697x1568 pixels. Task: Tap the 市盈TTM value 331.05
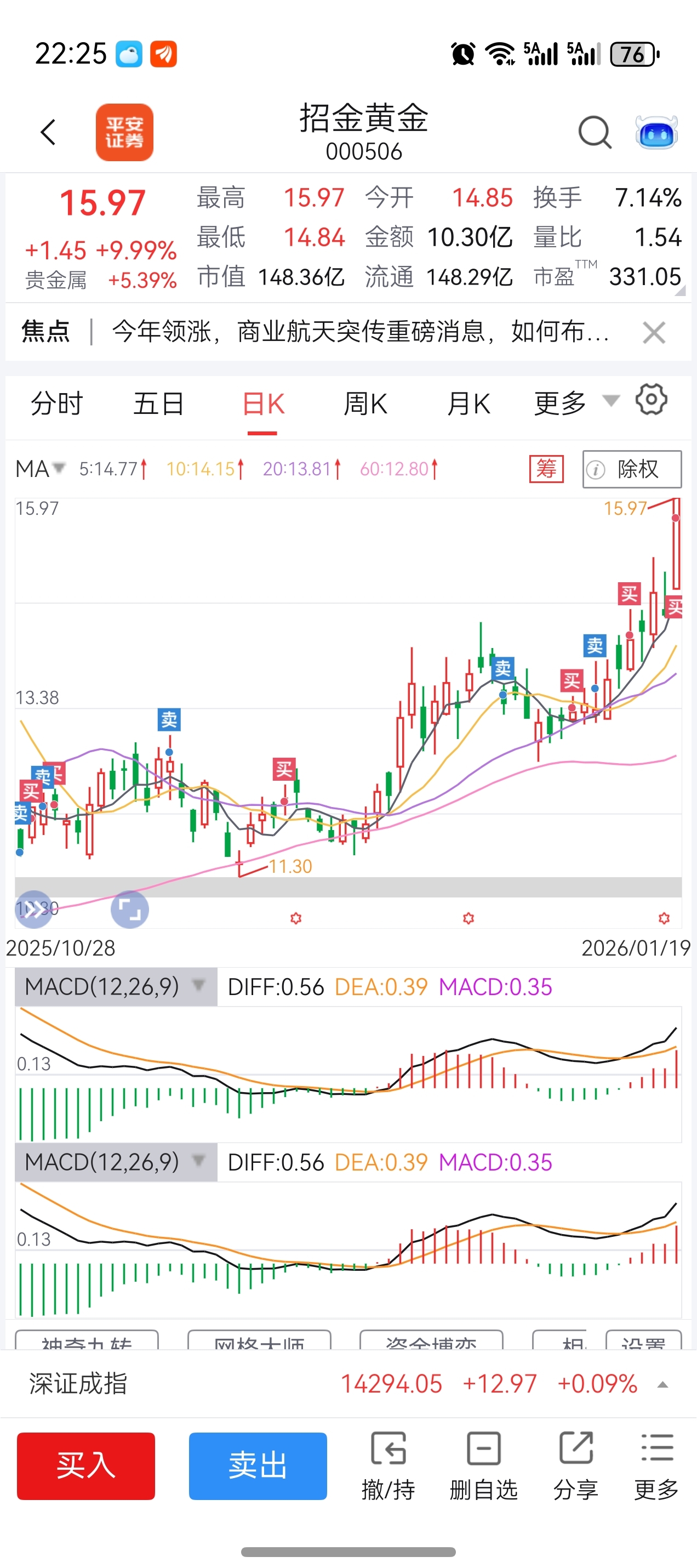click(645, 277)
